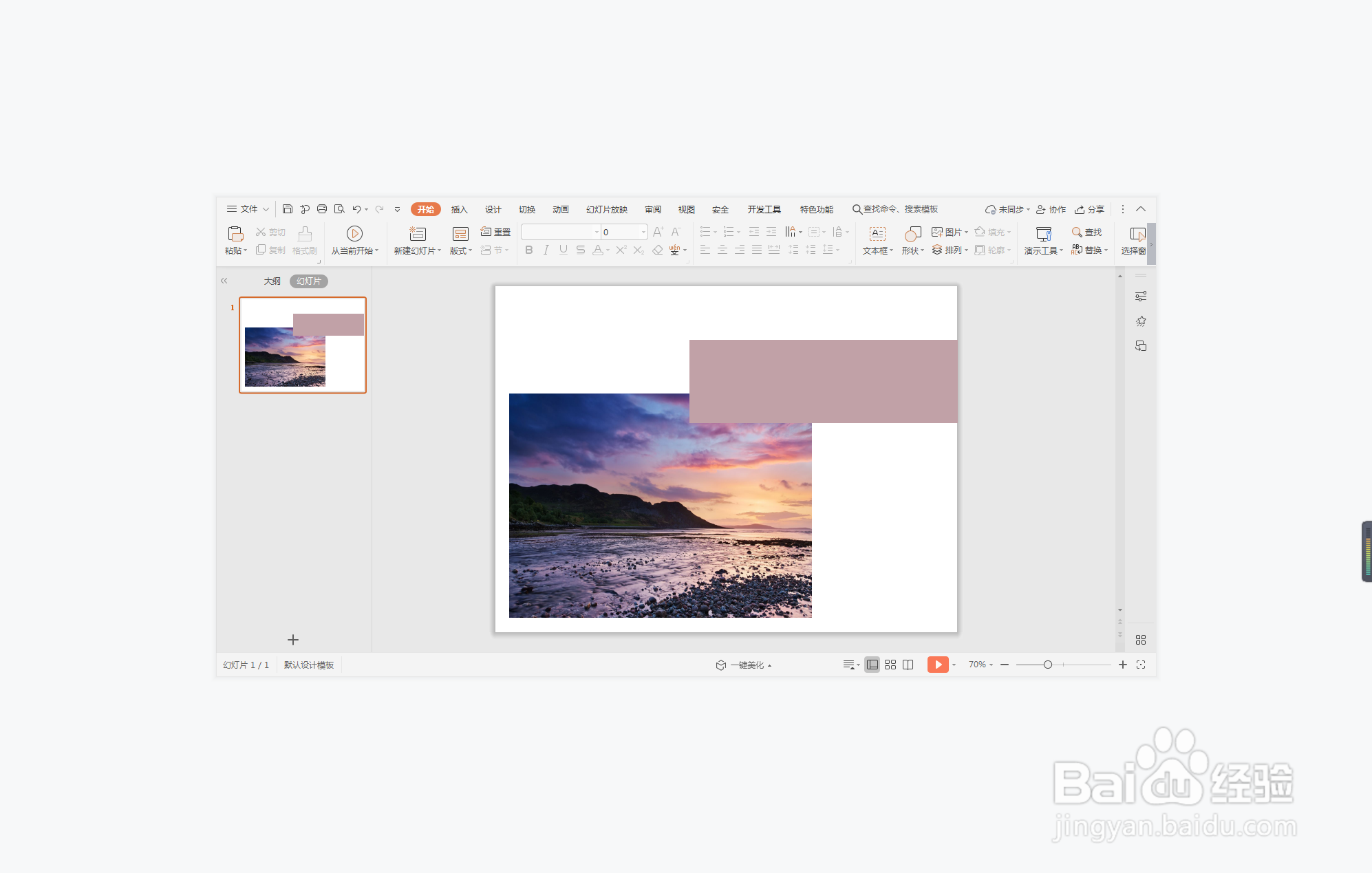Click the star animation icon in right sidebar

coord(1141,321)
